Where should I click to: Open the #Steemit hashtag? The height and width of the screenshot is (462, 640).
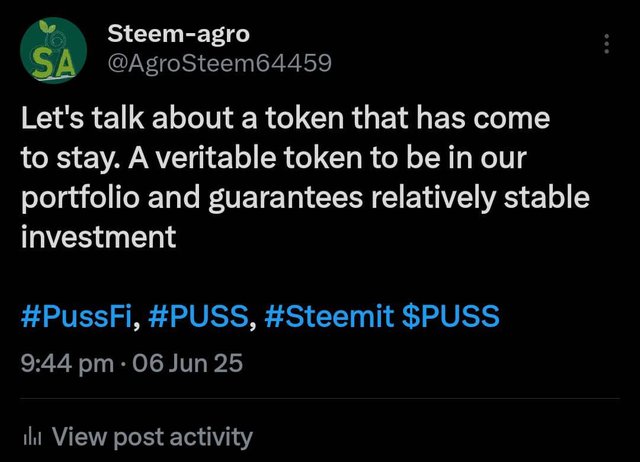coord(329,316)
